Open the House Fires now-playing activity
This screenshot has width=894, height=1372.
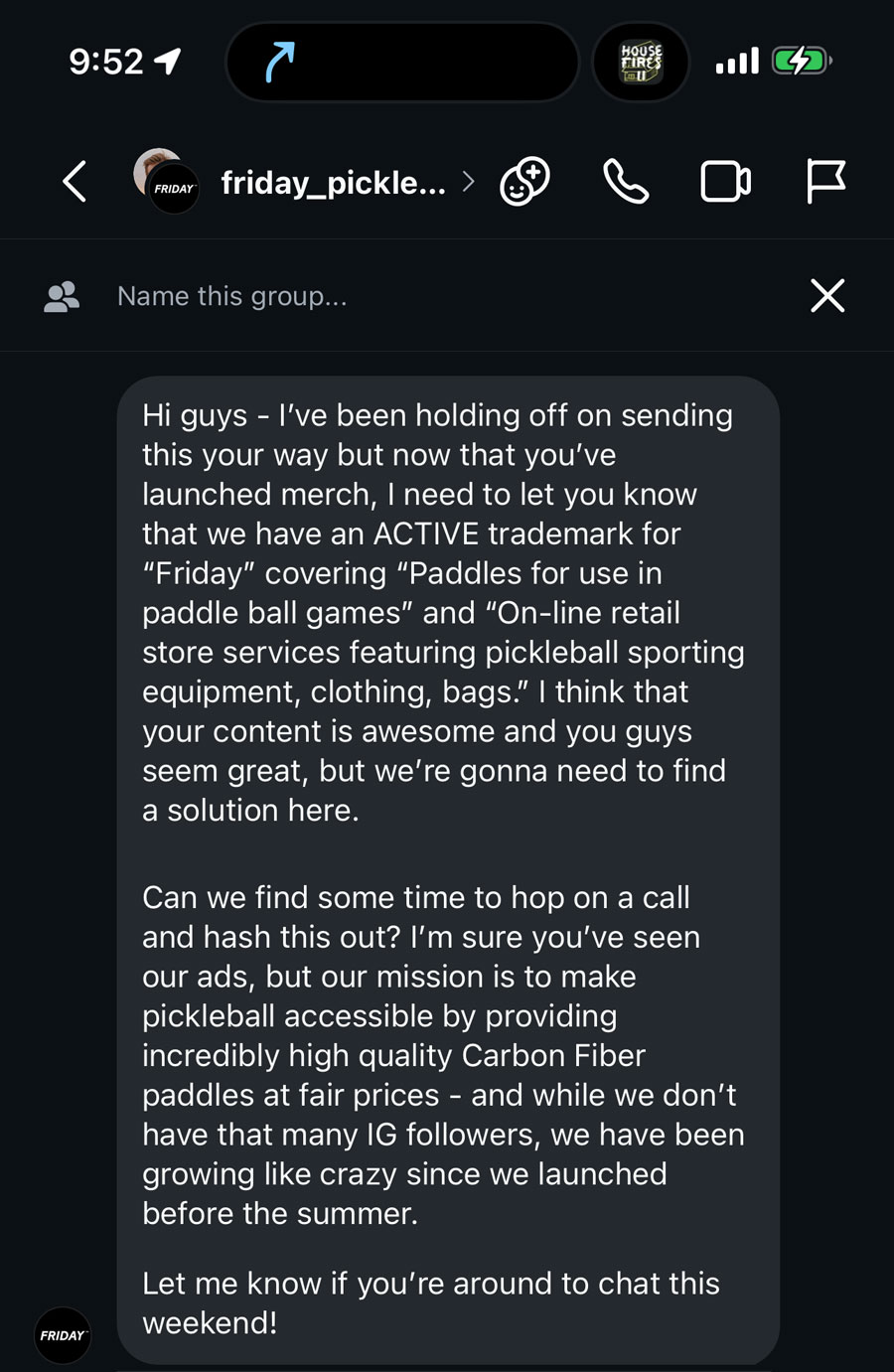(641, 63)
